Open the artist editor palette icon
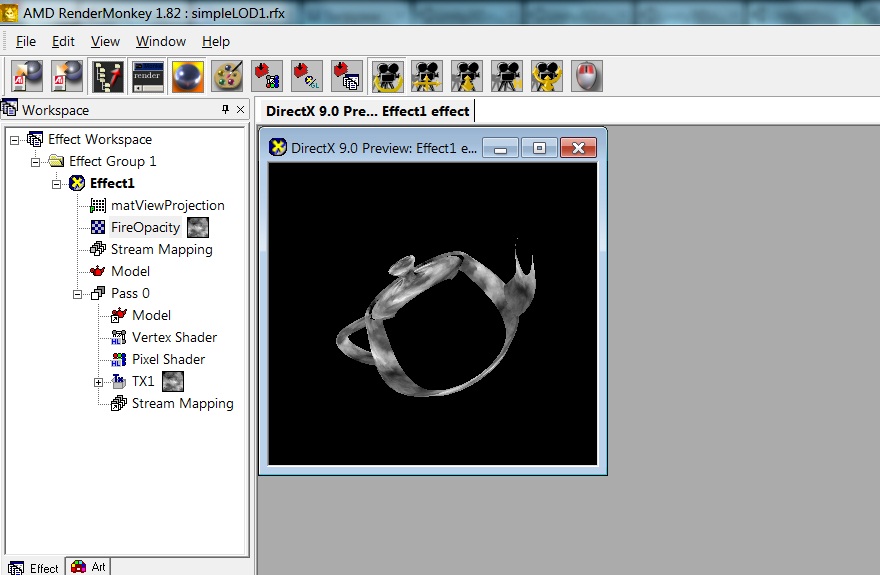880x575 pixels. (x=227, y=76)
